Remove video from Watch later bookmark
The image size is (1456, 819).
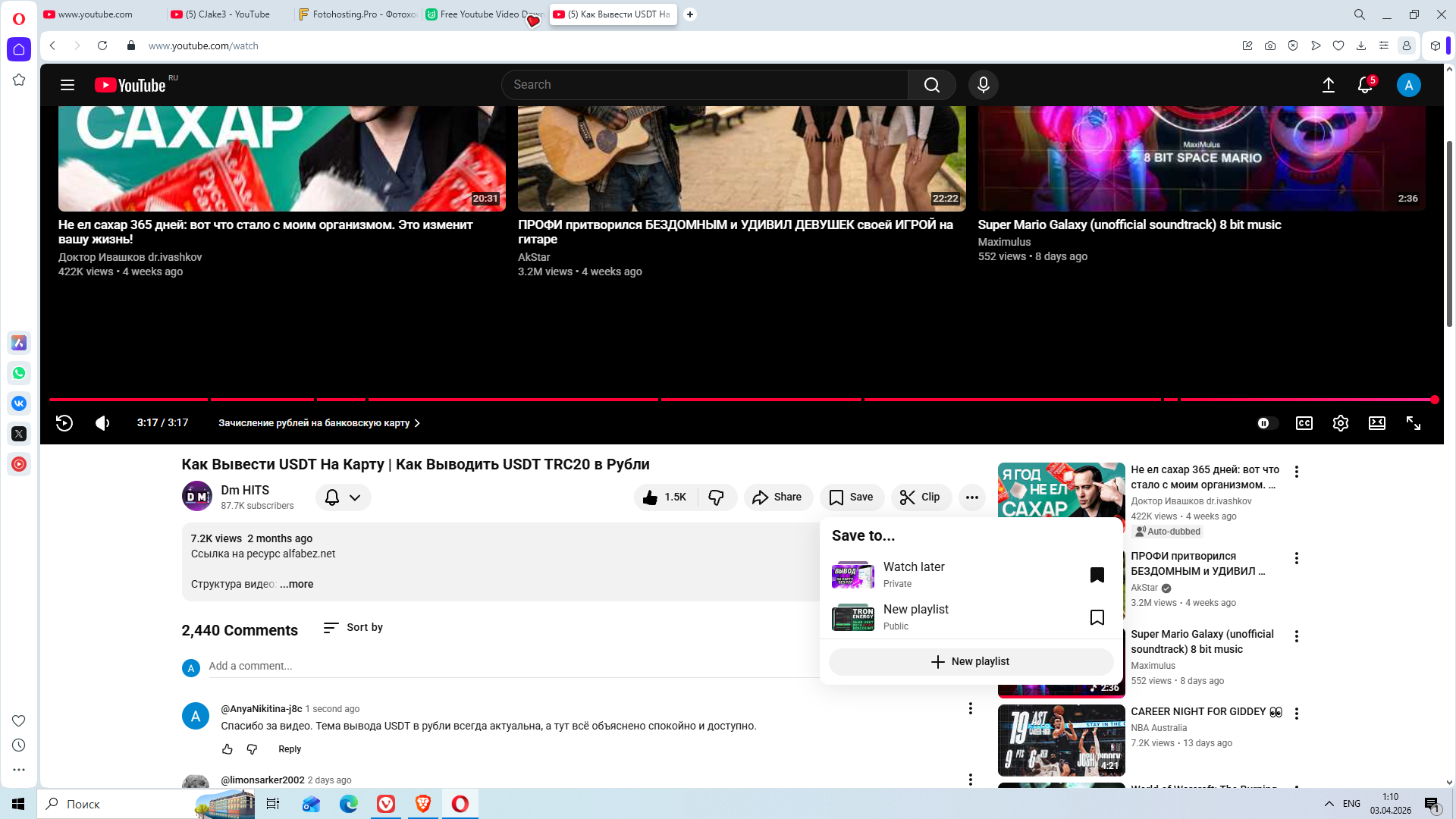[1097, 575]
